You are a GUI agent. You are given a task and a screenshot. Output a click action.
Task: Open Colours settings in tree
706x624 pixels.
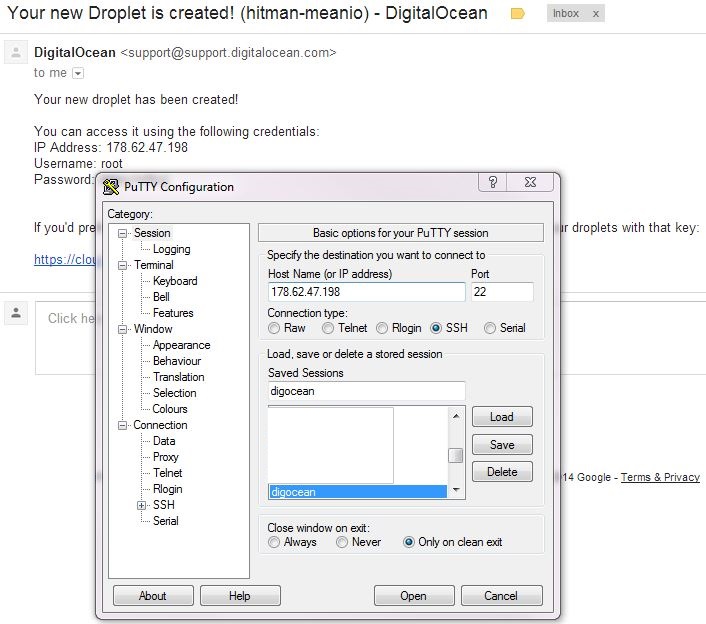click(170, 409)
